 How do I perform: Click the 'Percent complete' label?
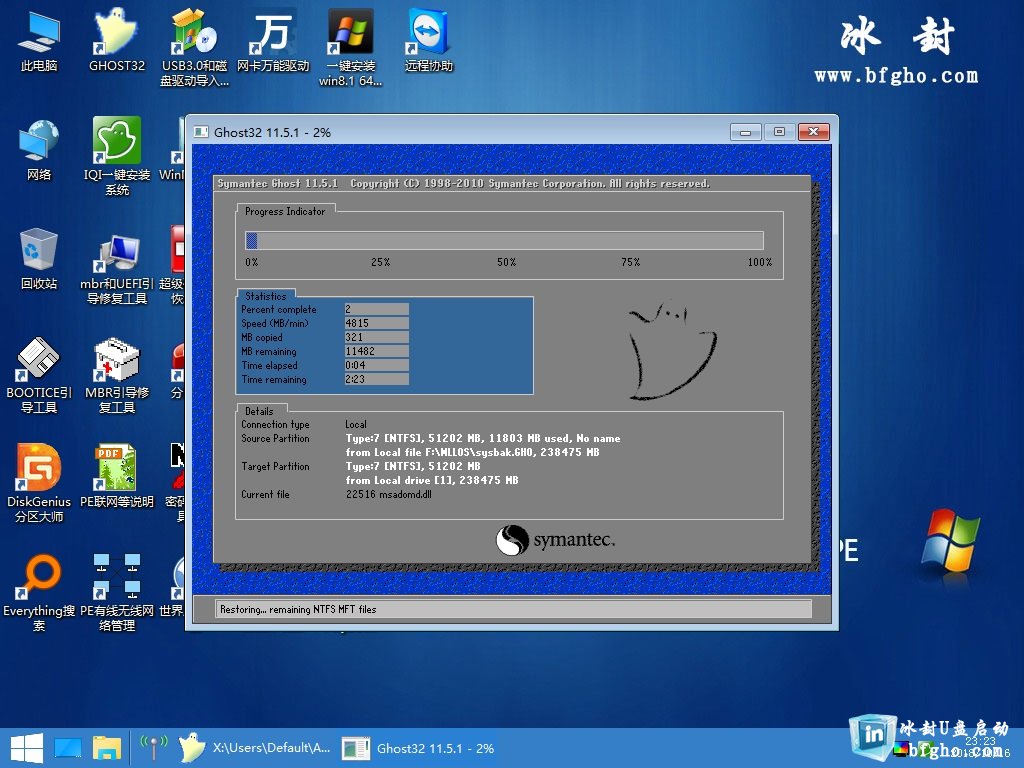point(279,310)
